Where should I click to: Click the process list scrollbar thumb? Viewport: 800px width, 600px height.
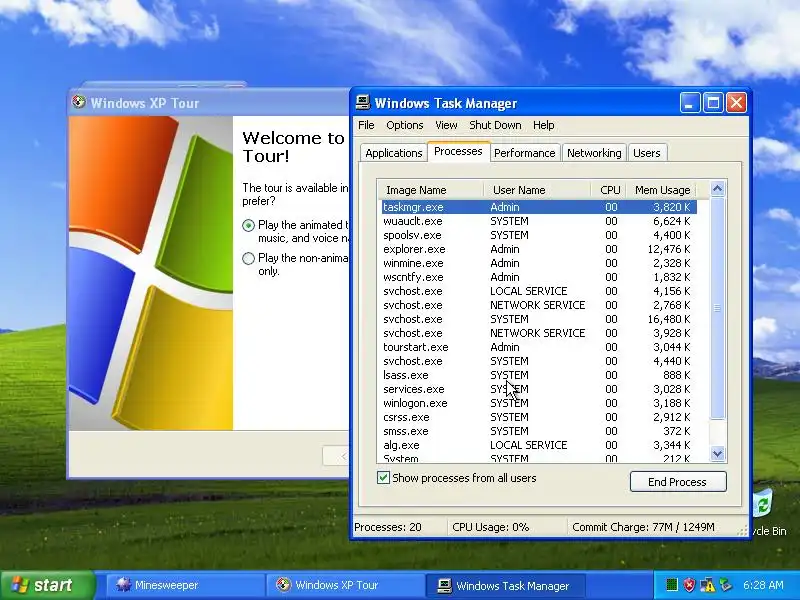point(717,308)
